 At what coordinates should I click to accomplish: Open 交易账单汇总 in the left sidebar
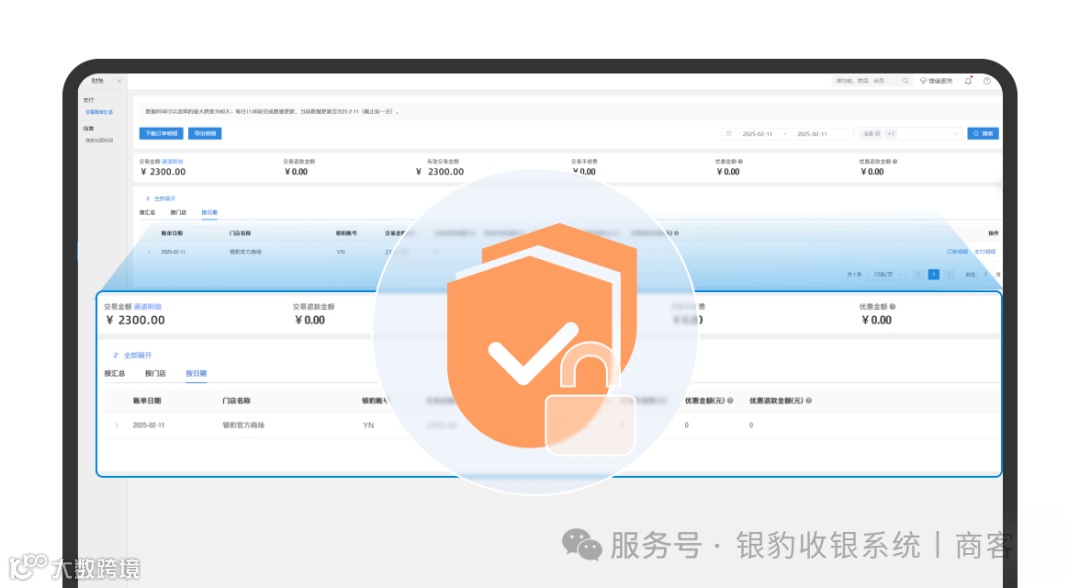[x=98, y=112]
